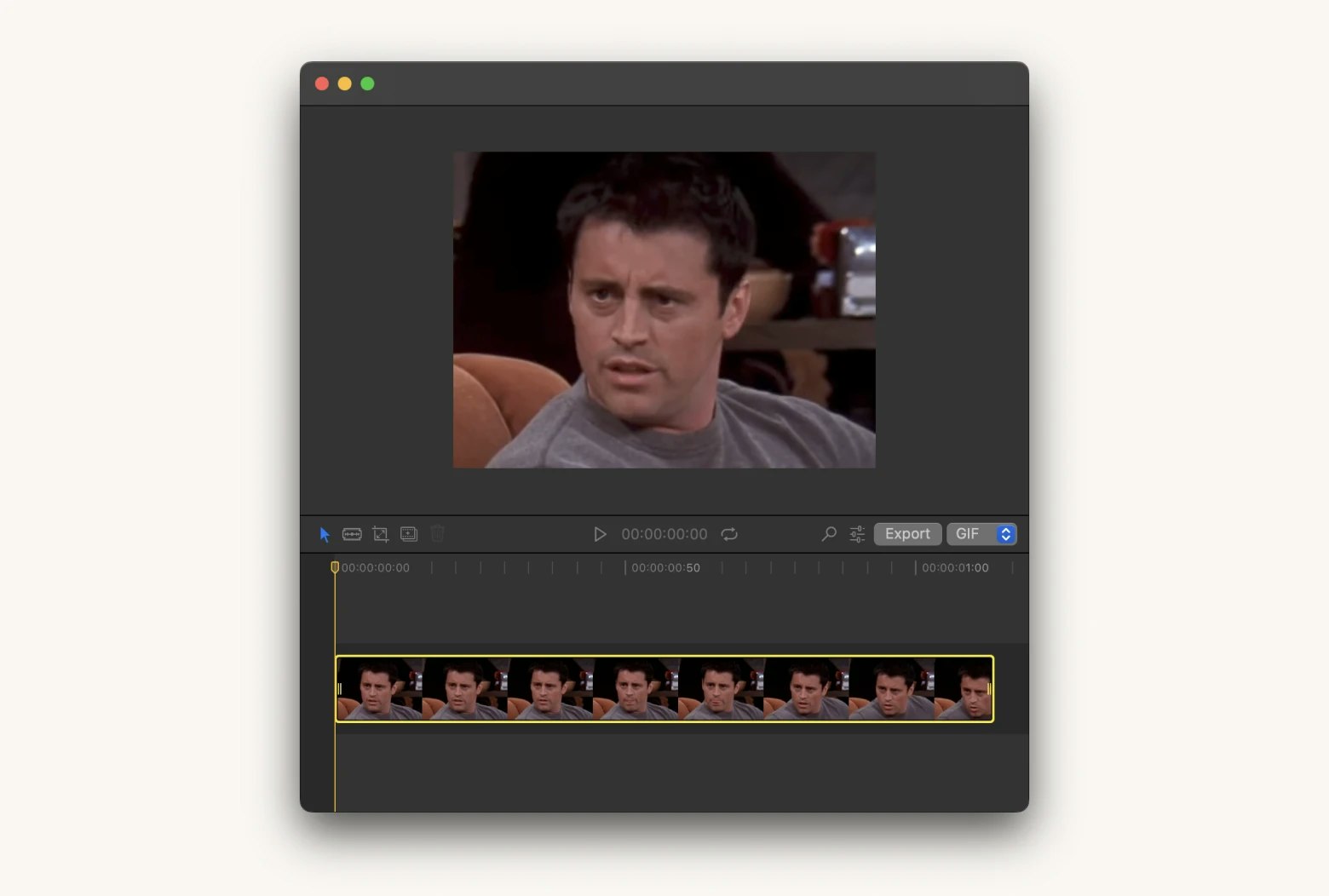This screenshot has height=896, width=1329.
Task: Select the razor blade cut tool
Action: [x=352, y=534]
